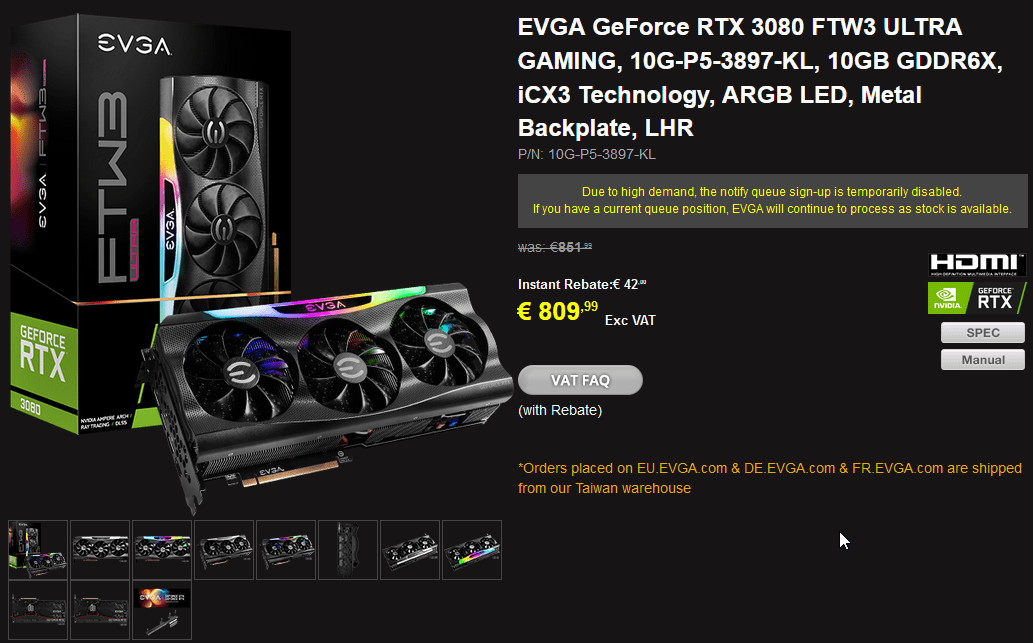Click the HDMI logo badge
The image size is (1033, 643).
click(x=977, y=264)
